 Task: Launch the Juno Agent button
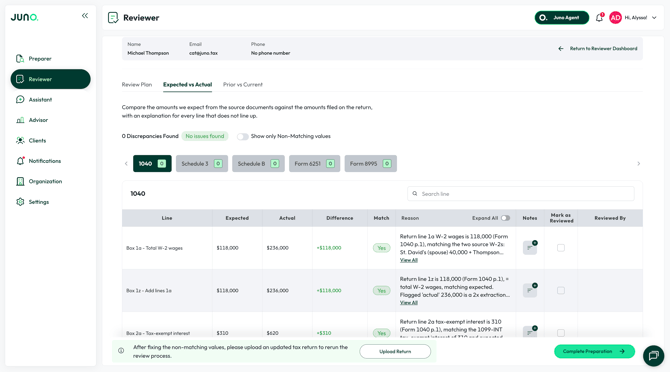pyautogui.click(x=561, y=18)
